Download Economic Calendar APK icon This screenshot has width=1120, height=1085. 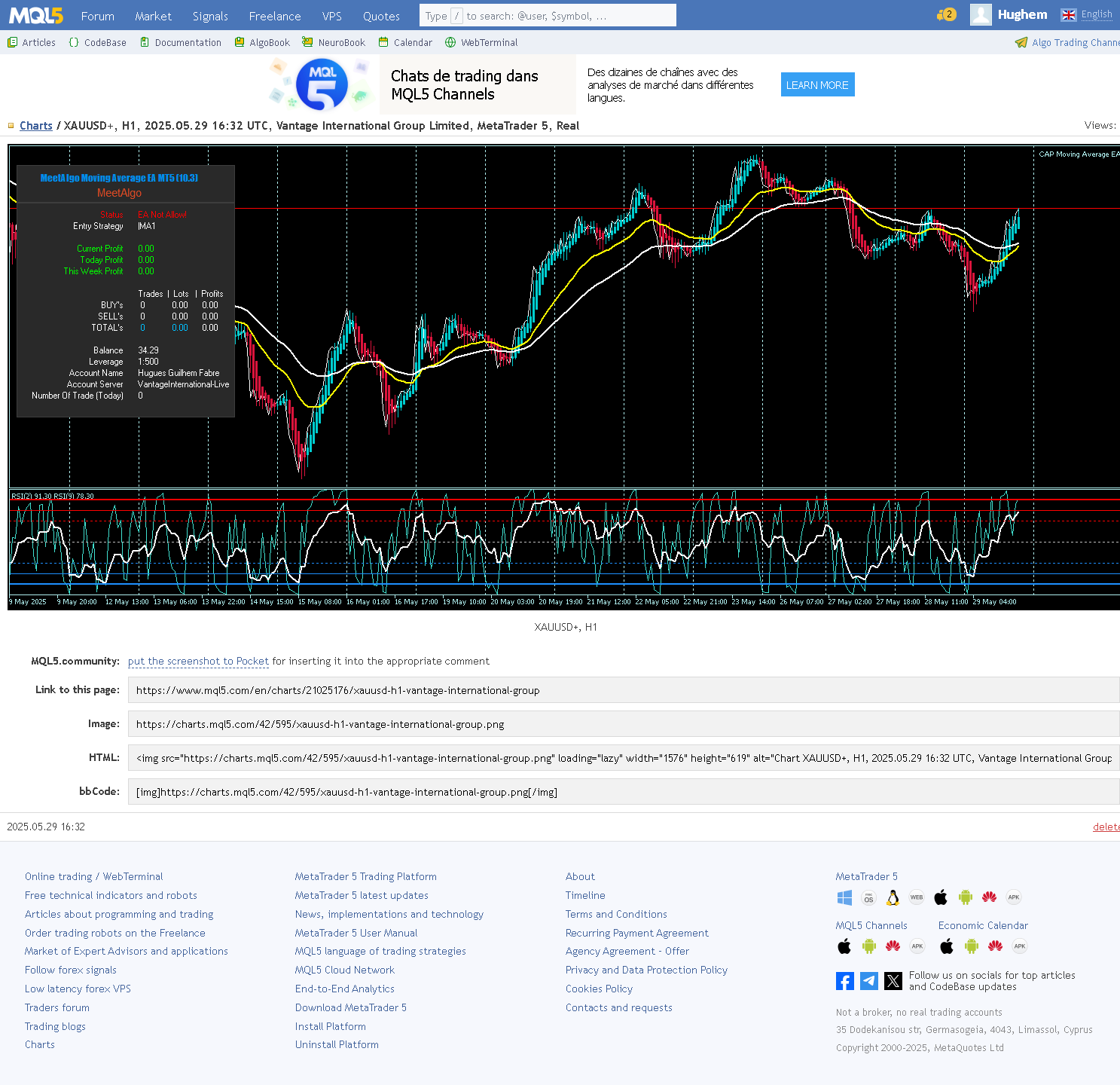click(x=1020, y=946)
